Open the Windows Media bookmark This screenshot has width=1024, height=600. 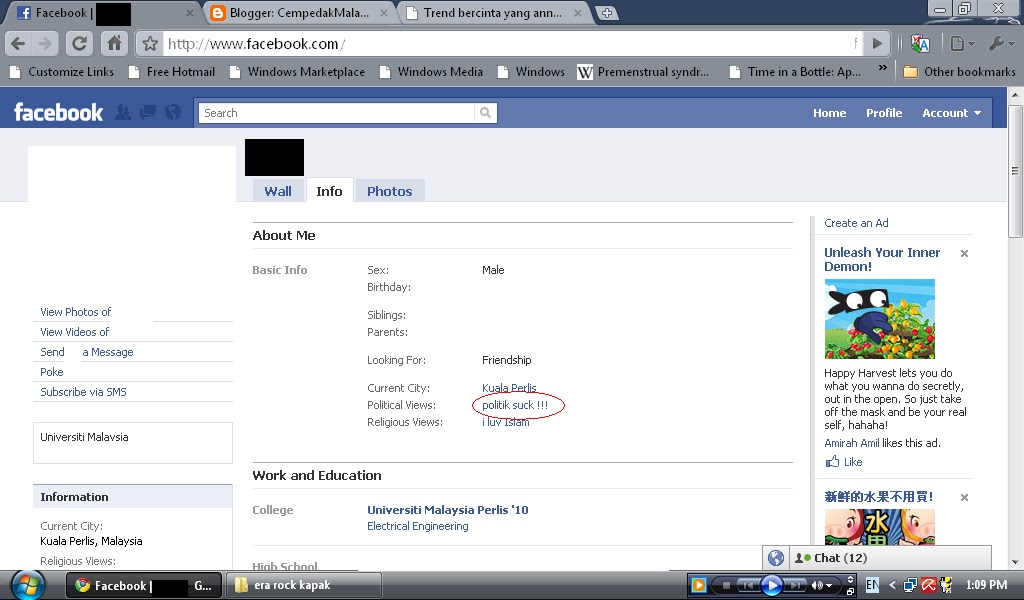(x=431, y=72)
